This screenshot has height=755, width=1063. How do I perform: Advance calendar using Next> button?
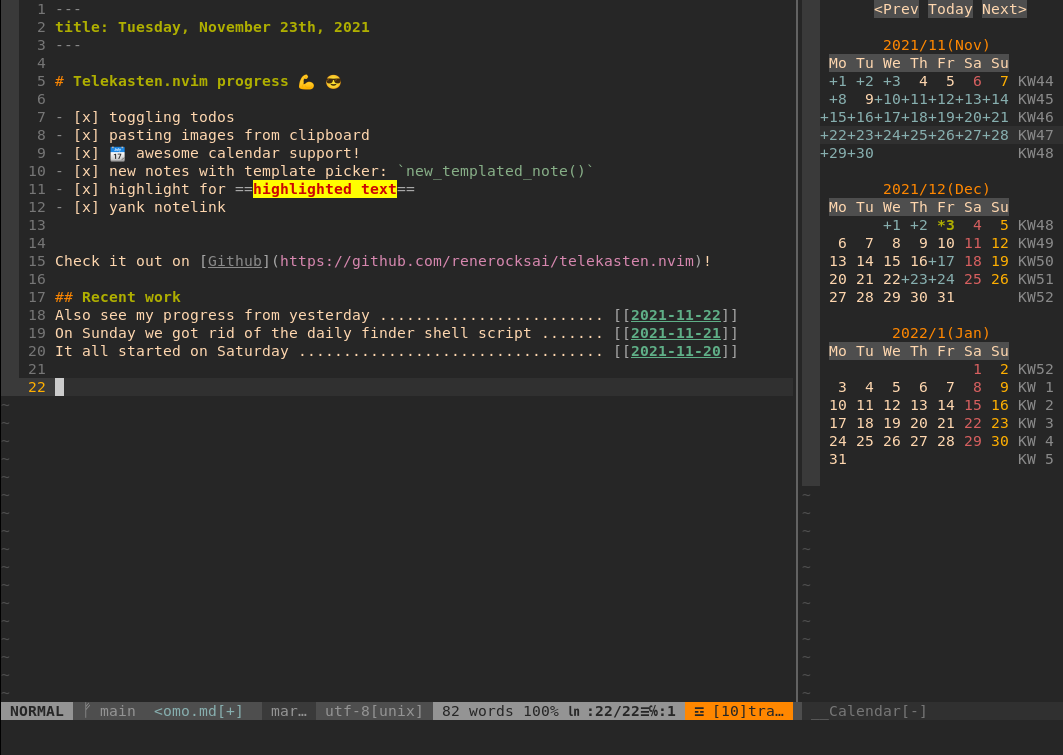(1003, 9)
